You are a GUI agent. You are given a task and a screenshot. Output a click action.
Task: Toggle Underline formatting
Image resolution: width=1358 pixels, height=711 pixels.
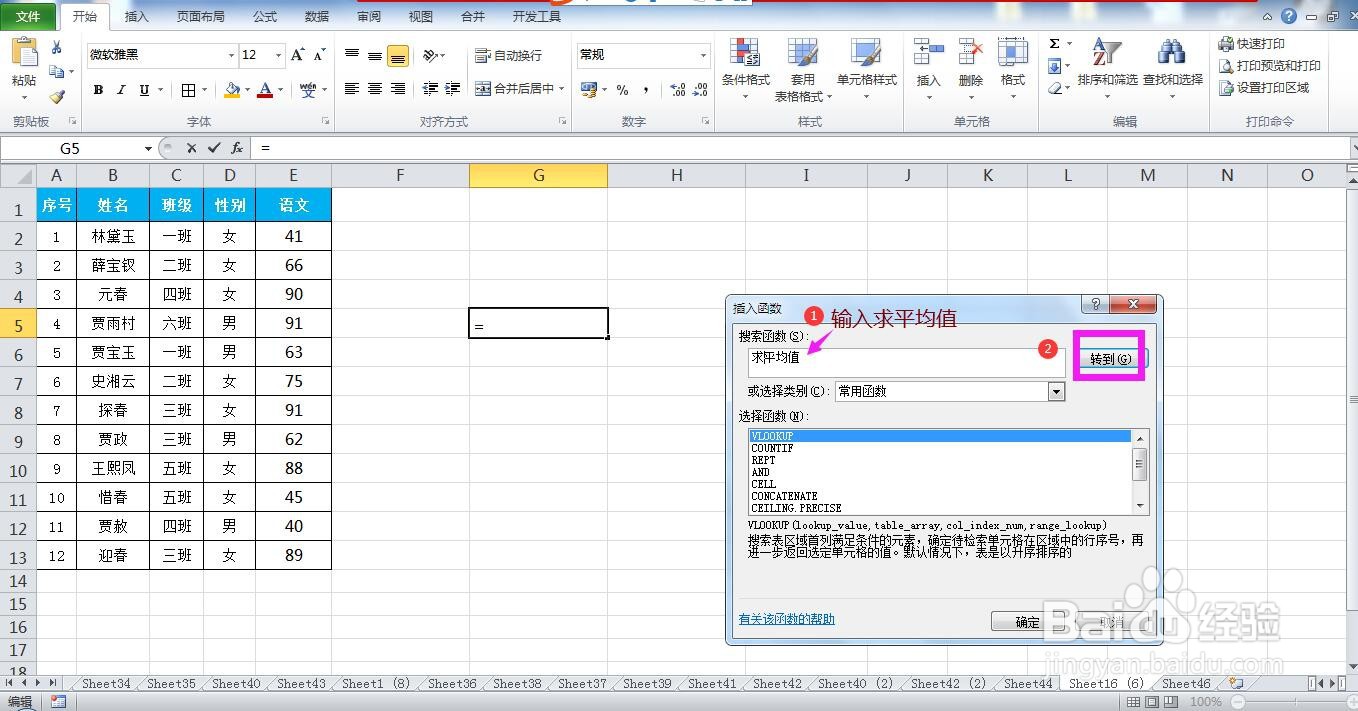point(144,90)
